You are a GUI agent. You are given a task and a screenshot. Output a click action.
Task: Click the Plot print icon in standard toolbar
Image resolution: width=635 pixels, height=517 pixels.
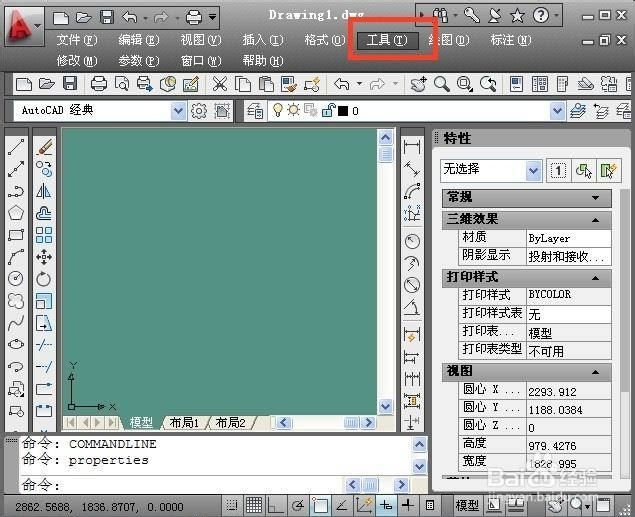click(98, 84)
